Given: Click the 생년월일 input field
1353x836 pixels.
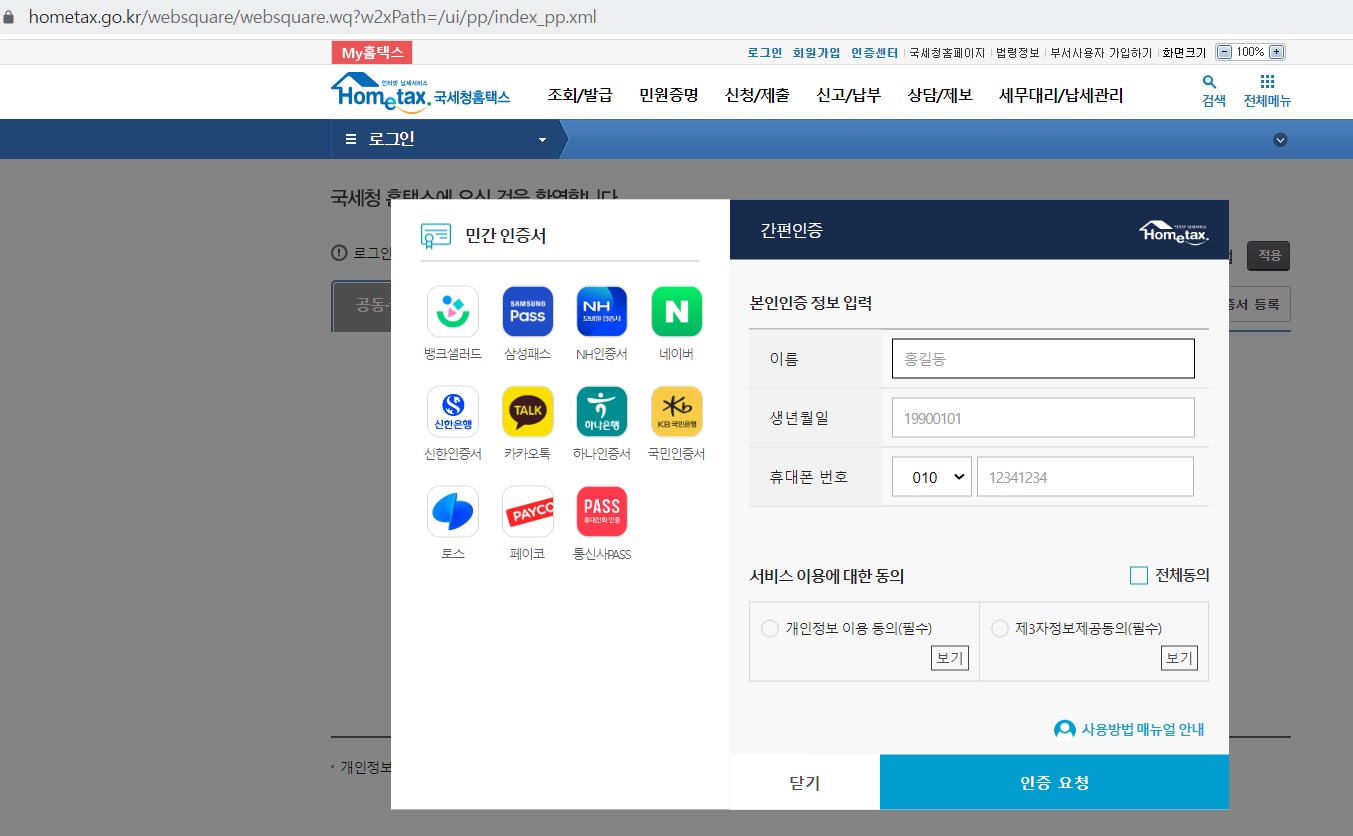Looking at the screenshot, I should [x=1043, y=418].
